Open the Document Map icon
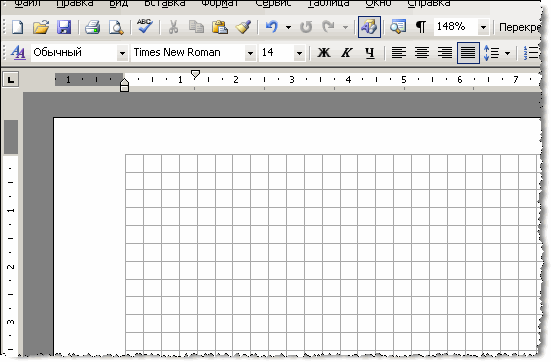The height and width of the screenshot is (362, 551). tap(397, 27)
